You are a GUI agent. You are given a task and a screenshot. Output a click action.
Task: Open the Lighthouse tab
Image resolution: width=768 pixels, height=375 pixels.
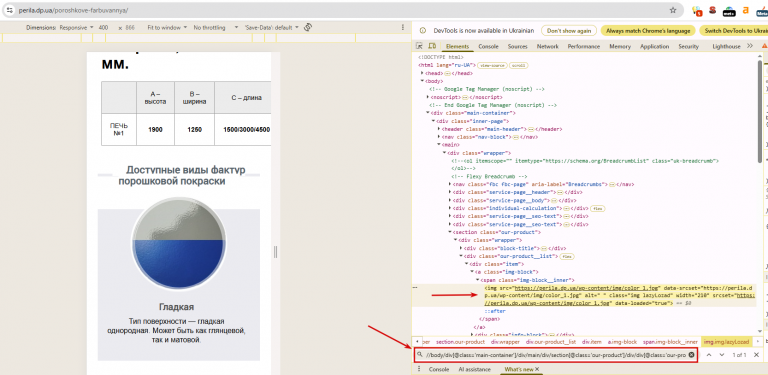coord(726,47)
